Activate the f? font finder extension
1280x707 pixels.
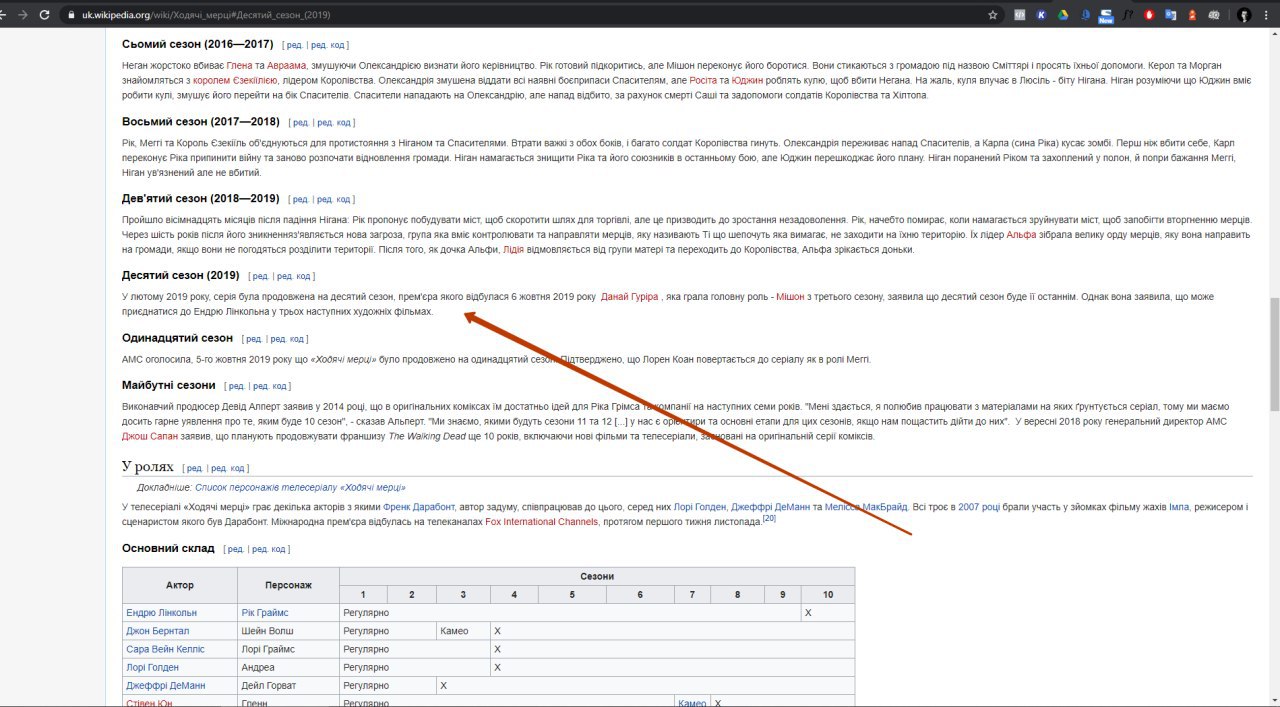[1128, 15]
